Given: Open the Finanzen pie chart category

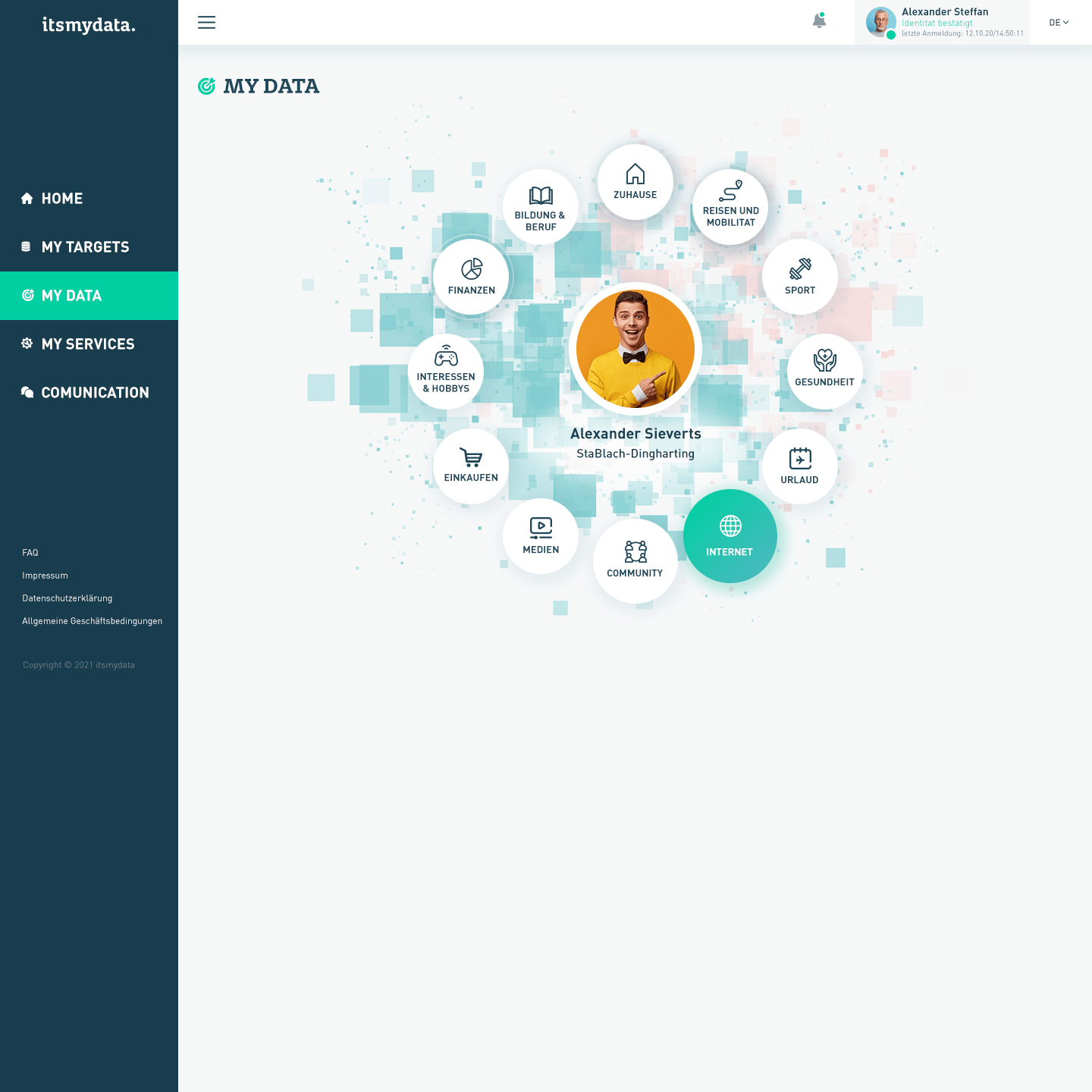Looking at the screenshot, I should point(471,277).
